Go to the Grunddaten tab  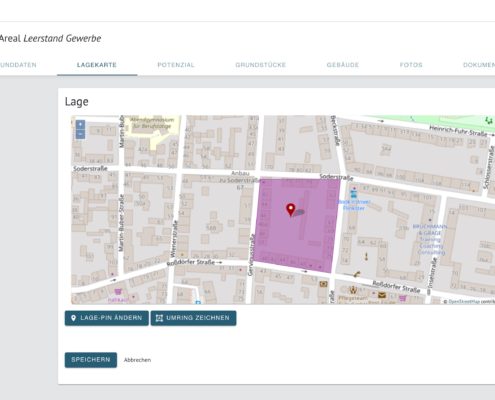[18, 65]
